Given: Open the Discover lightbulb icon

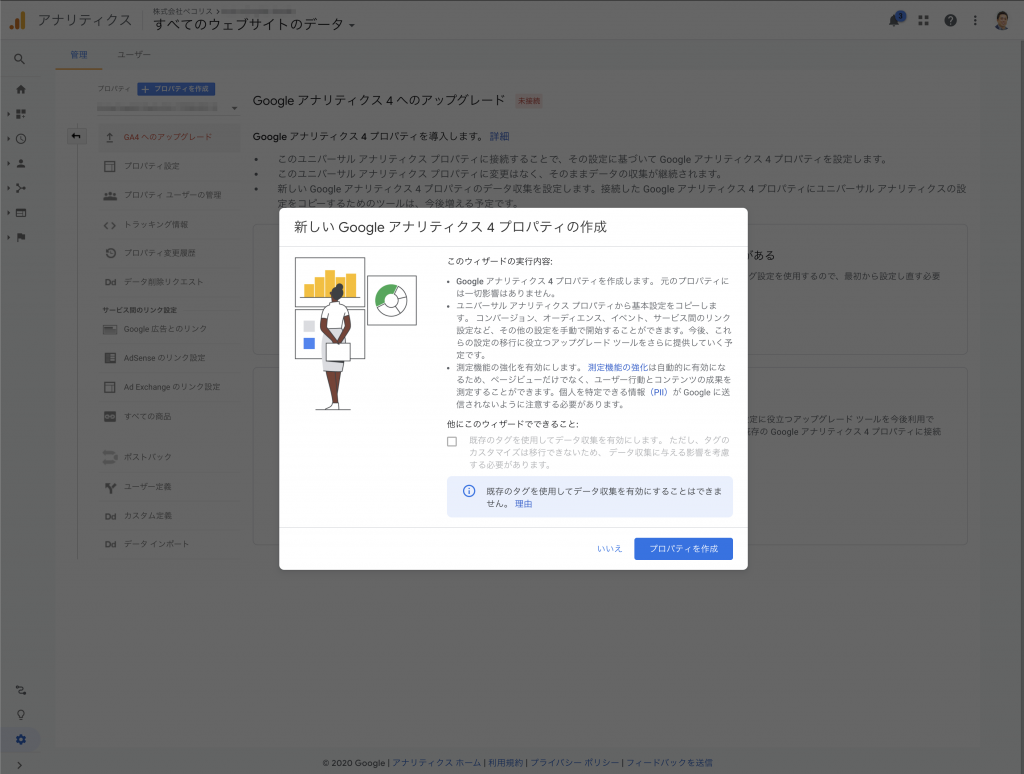Looking at the screenshot, I should (x=21, y=715).
